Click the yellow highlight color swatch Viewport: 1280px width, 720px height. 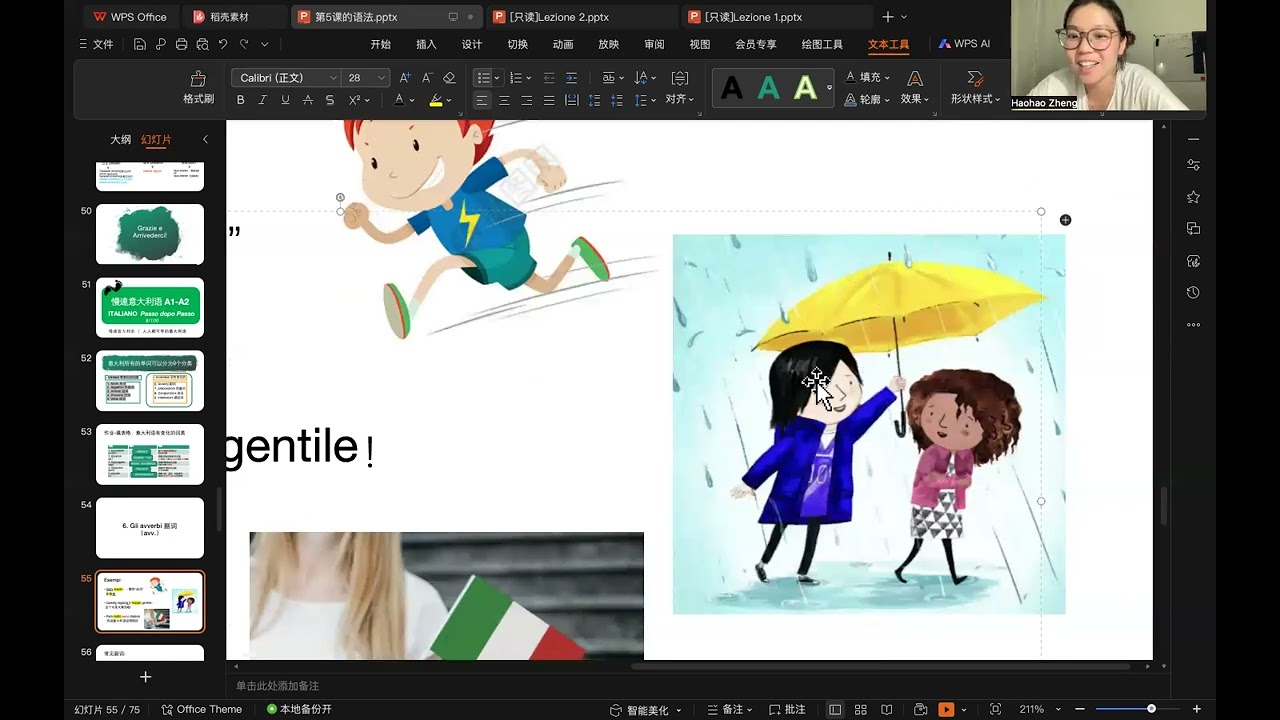click(x=436, y=100)
